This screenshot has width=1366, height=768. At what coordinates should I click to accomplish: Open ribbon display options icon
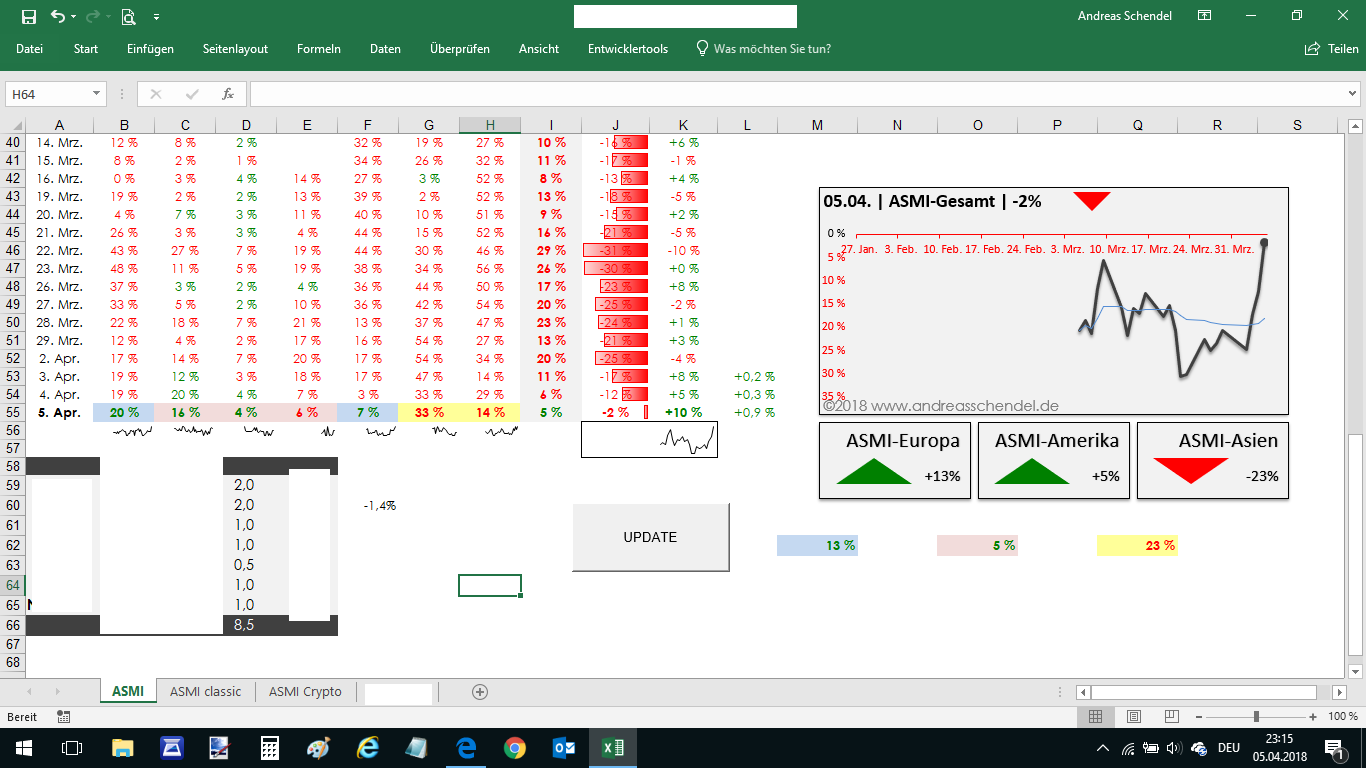point(1205,16)
